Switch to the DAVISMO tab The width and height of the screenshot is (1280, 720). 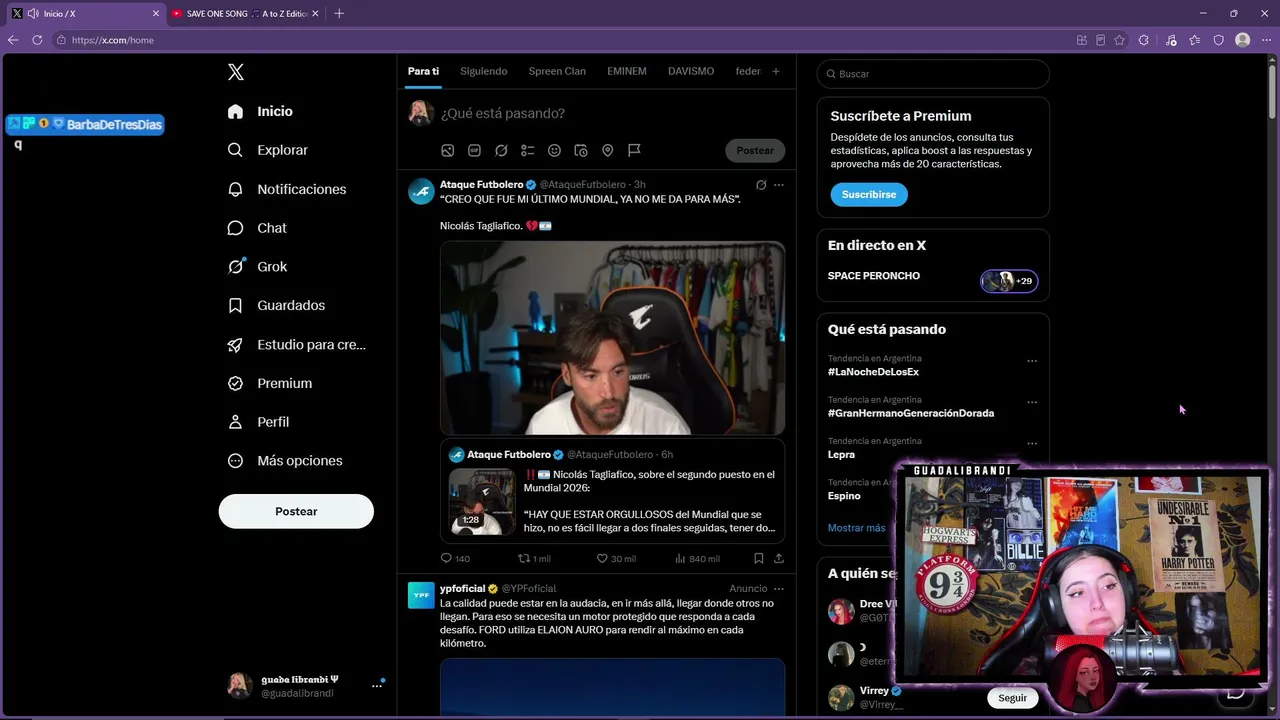[x=691, y=71]
